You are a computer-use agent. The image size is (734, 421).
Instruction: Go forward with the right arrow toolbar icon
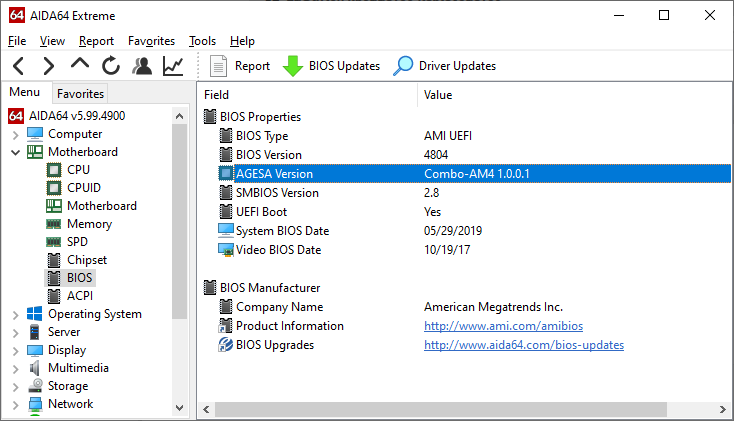point(49,66)
